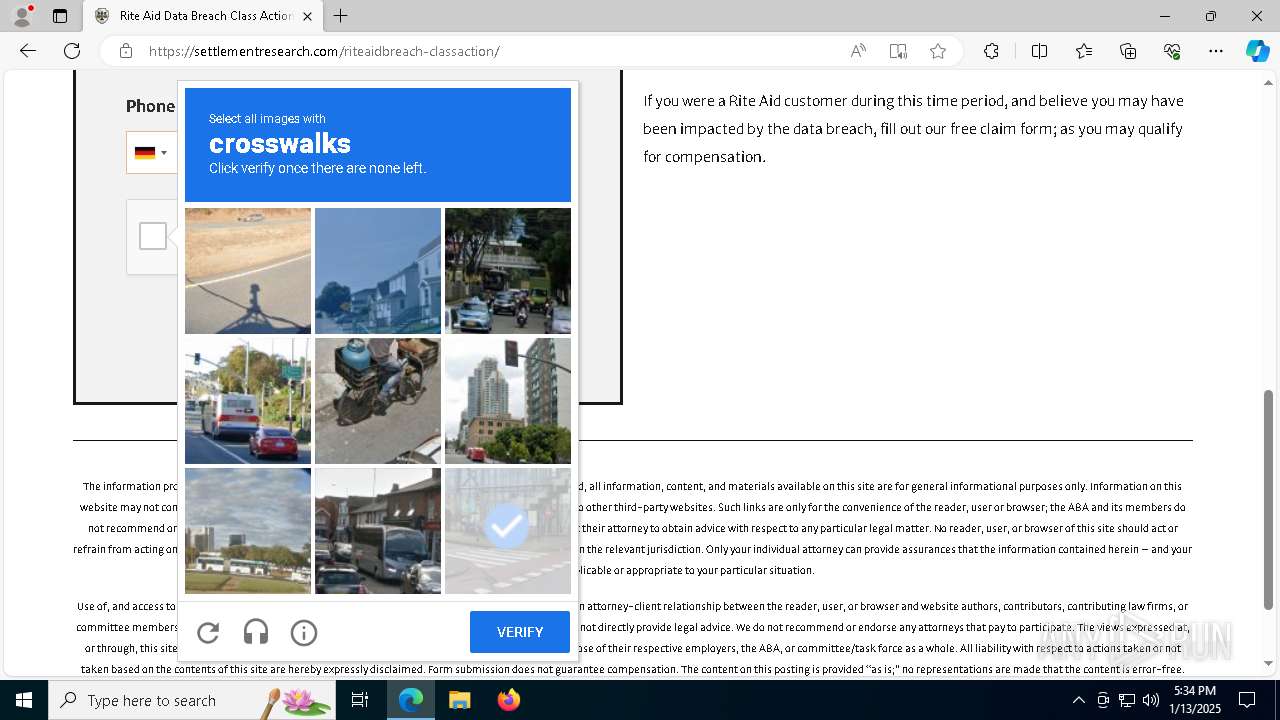View site information lock icon
Viewport: 1280px width, 720px height.
126,51
